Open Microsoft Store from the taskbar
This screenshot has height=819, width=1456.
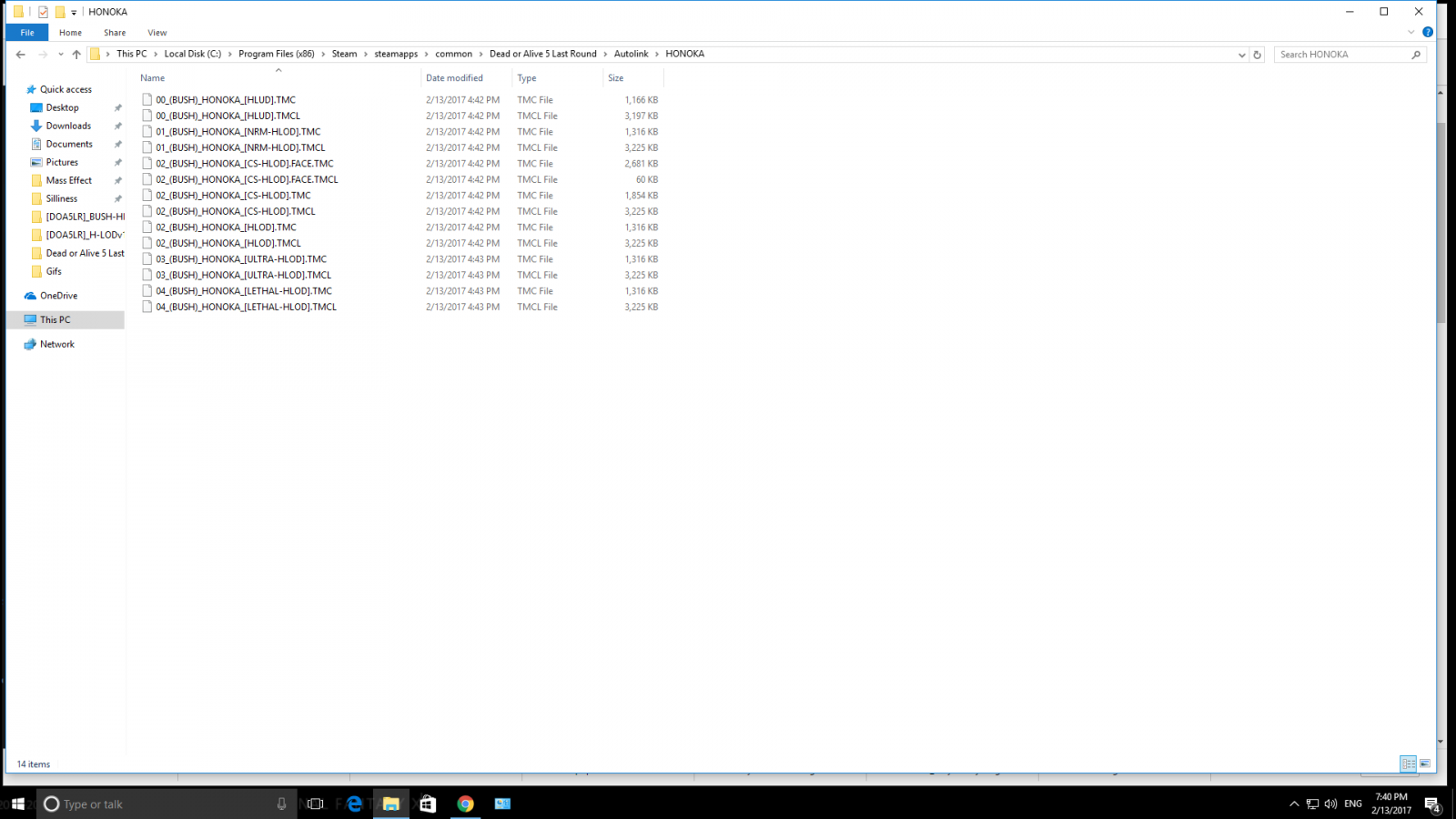(x=428, y=804)
